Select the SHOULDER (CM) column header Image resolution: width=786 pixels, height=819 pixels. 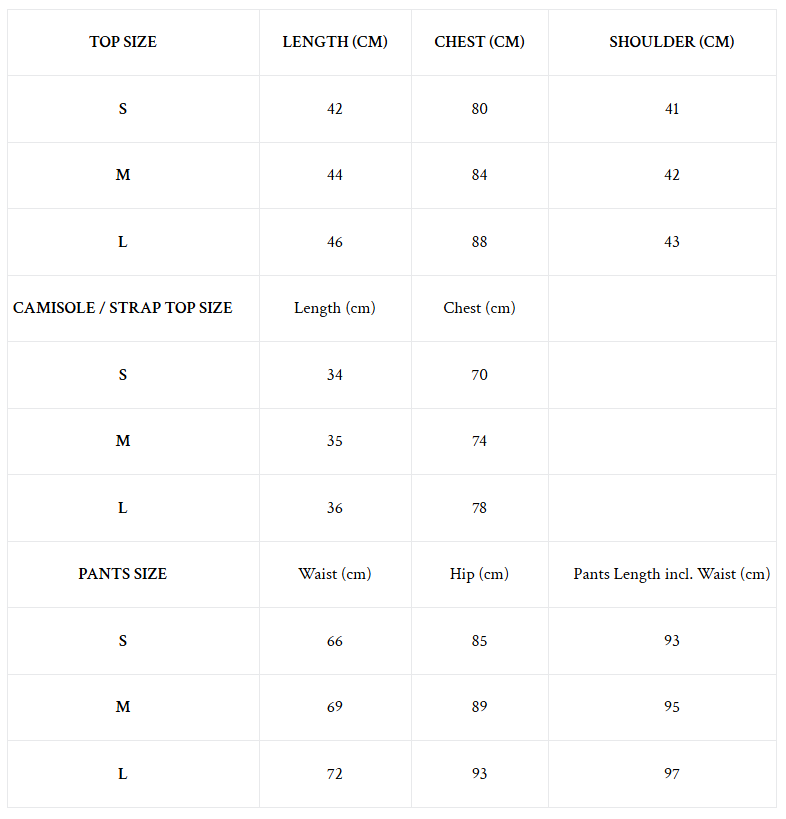tap(671, 42)
